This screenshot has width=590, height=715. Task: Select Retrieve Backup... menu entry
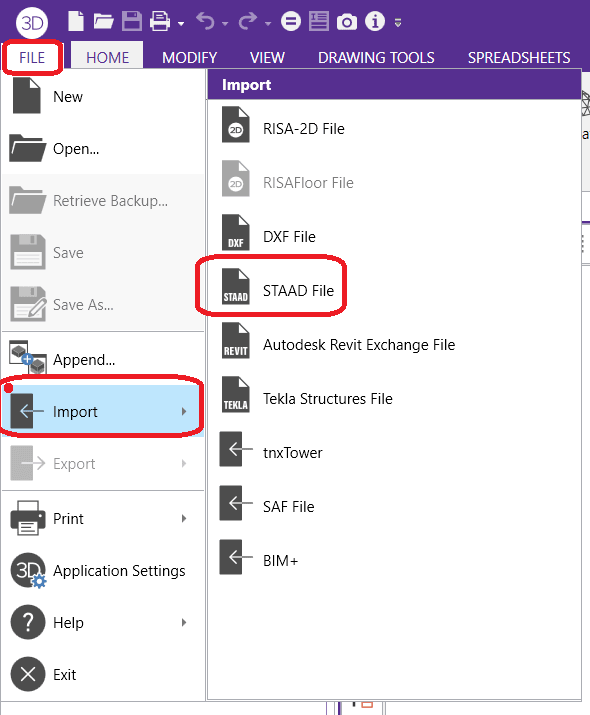pos(103,200)
